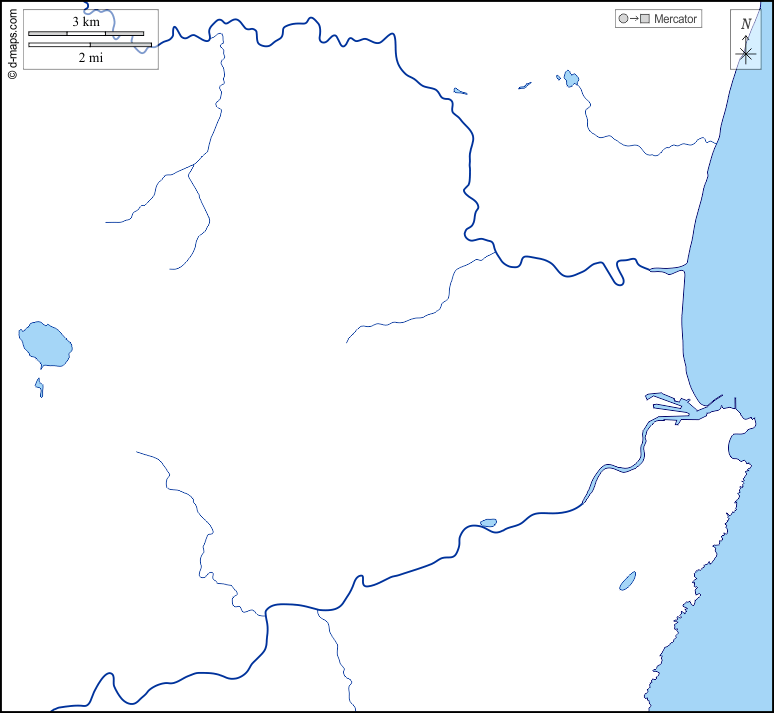
Task: Click the small elongated lake in the southeast
Action: [627, 580]
